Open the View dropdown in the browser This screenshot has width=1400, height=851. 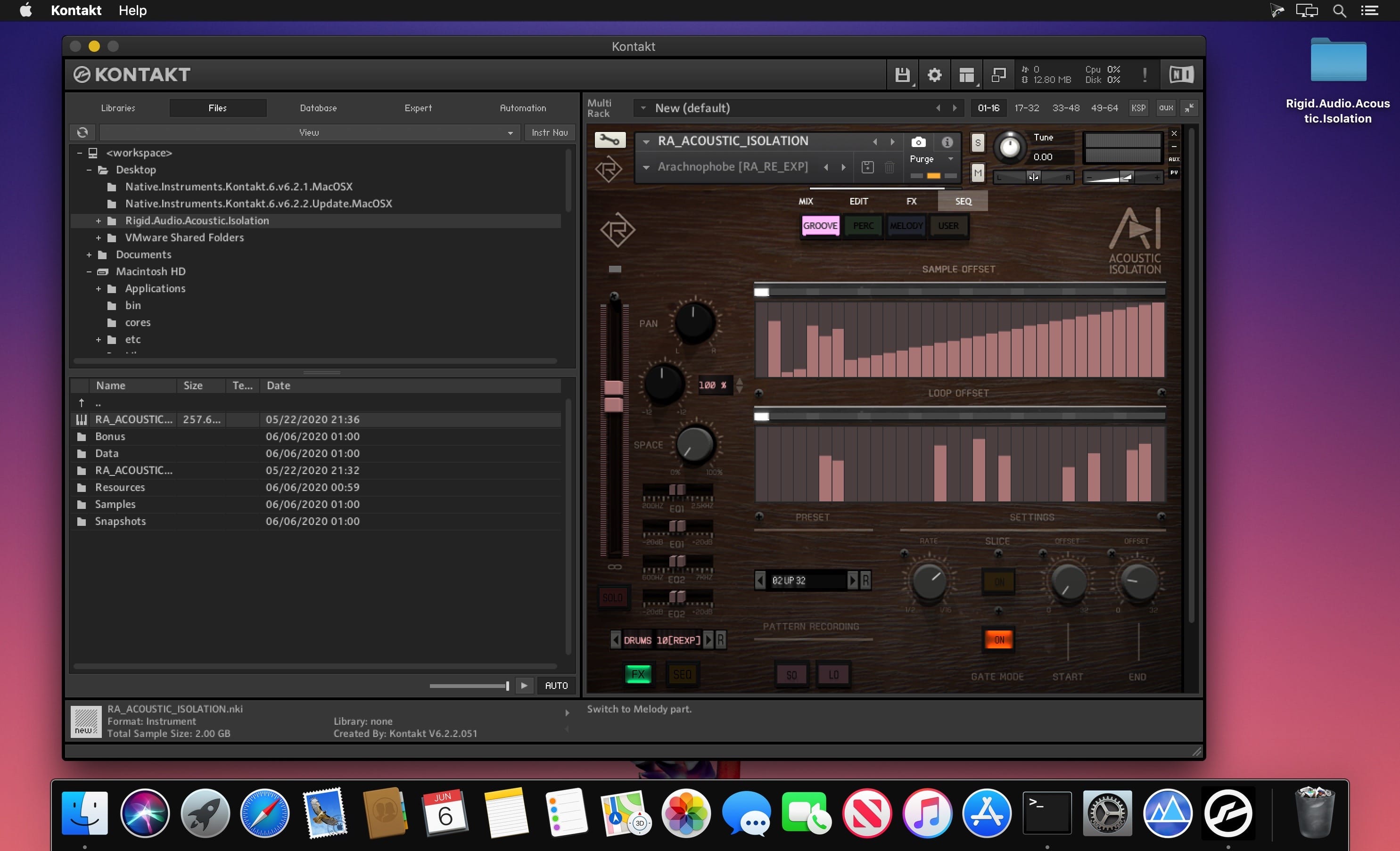pos(309,132)
